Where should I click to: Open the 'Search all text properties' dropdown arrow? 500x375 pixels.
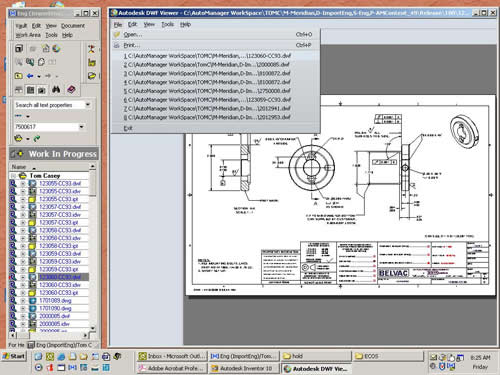click(x=88, y=105)
